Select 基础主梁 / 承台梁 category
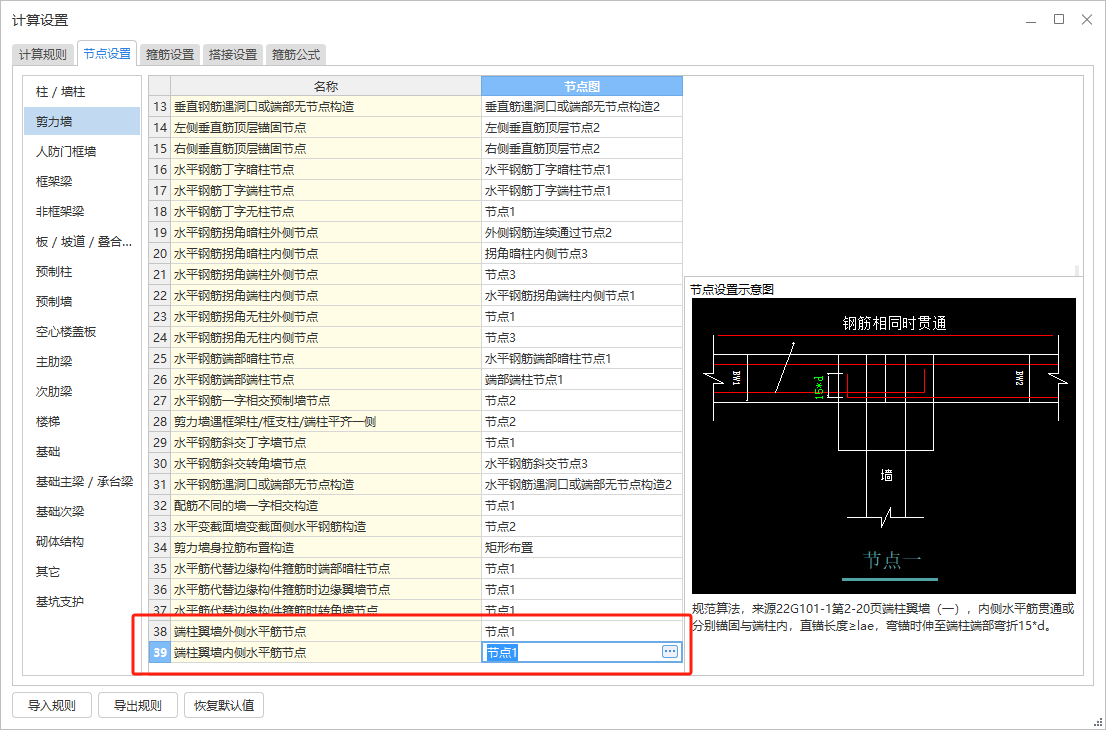 [x=82, y=482]
